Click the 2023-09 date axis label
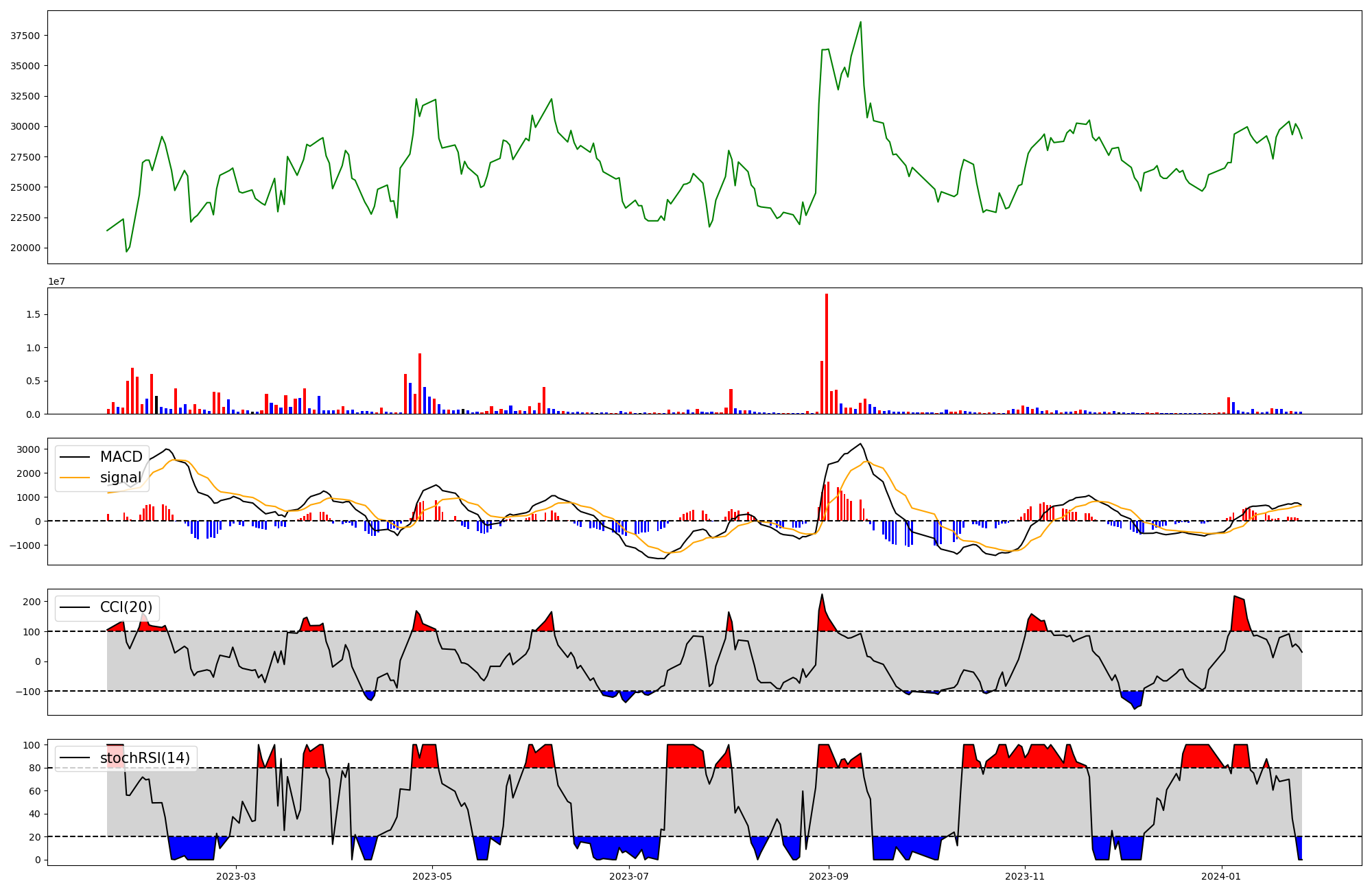The width and height of the screenshot is (1372, 892). [829, 876]
